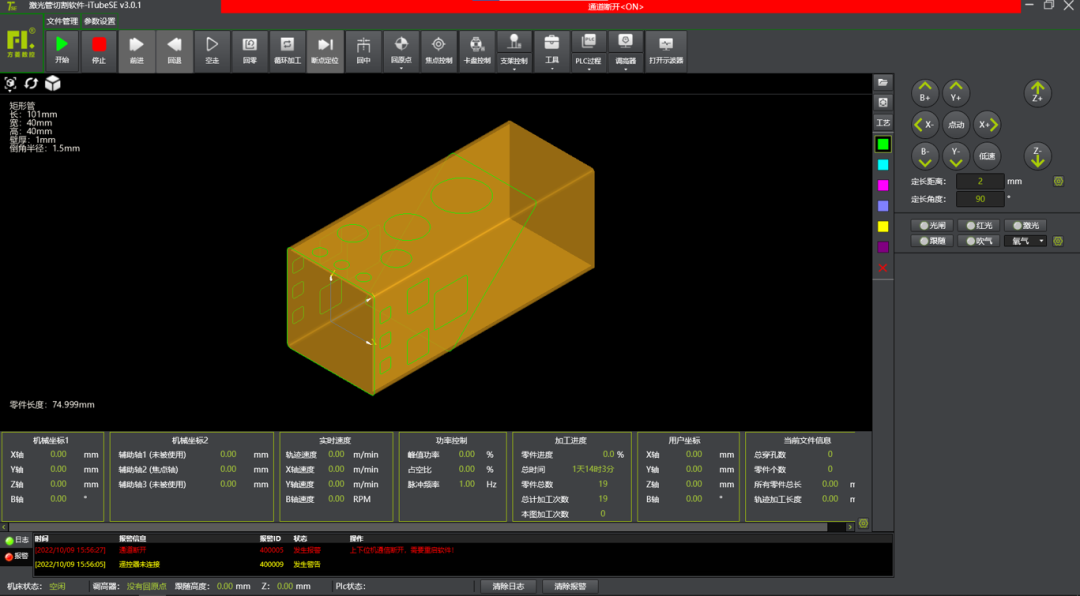The image size is (1080, 596).
Task: Select the 日志 log indicator tab
Action: tap(17, 540)
